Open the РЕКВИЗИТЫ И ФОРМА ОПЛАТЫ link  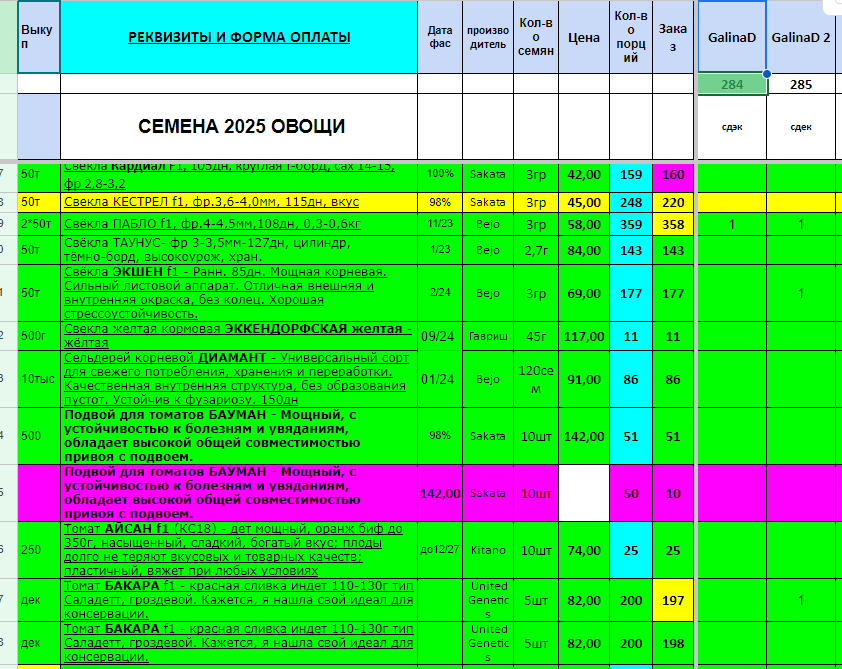click(x=239, y=37)
